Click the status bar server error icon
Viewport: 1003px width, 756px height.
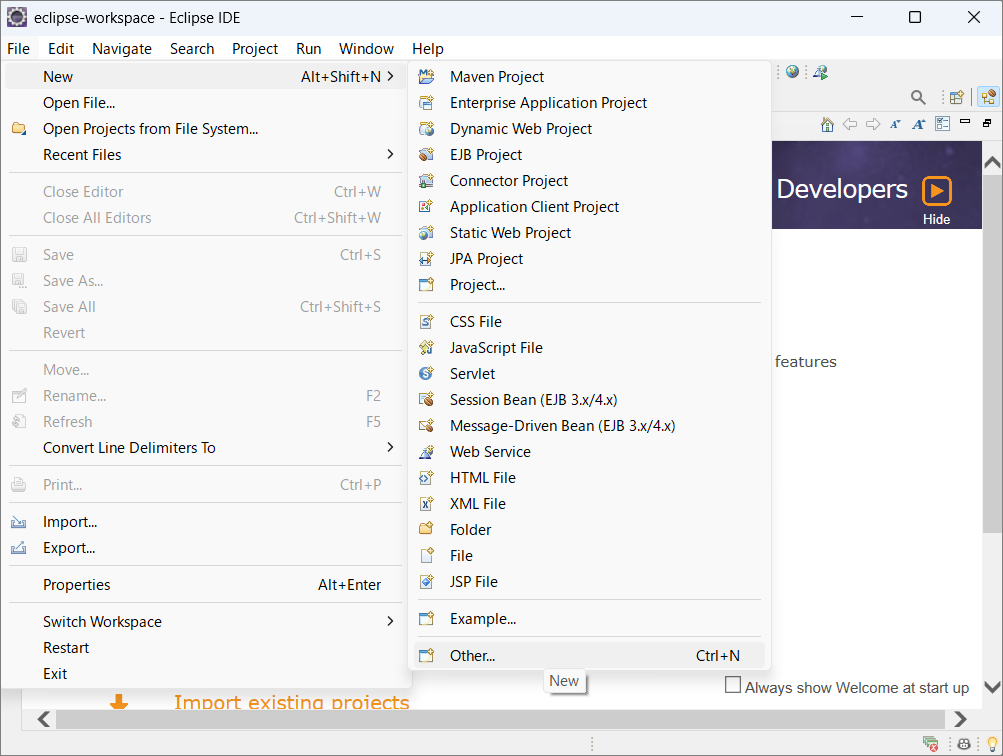coord(930,744)
